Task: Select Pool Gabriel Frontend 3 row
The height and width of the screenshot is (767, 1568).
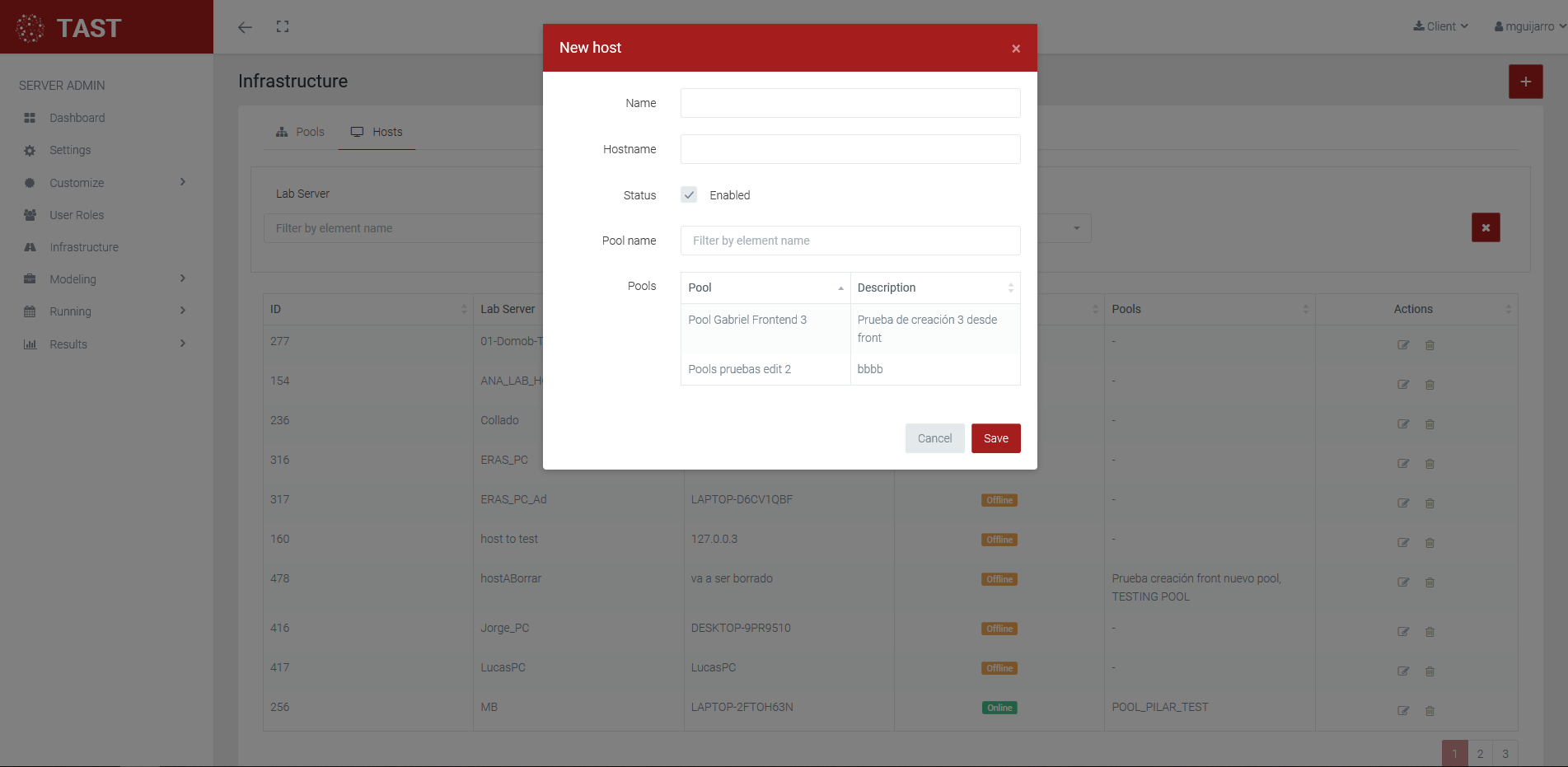Action: [x=747, y=320]
